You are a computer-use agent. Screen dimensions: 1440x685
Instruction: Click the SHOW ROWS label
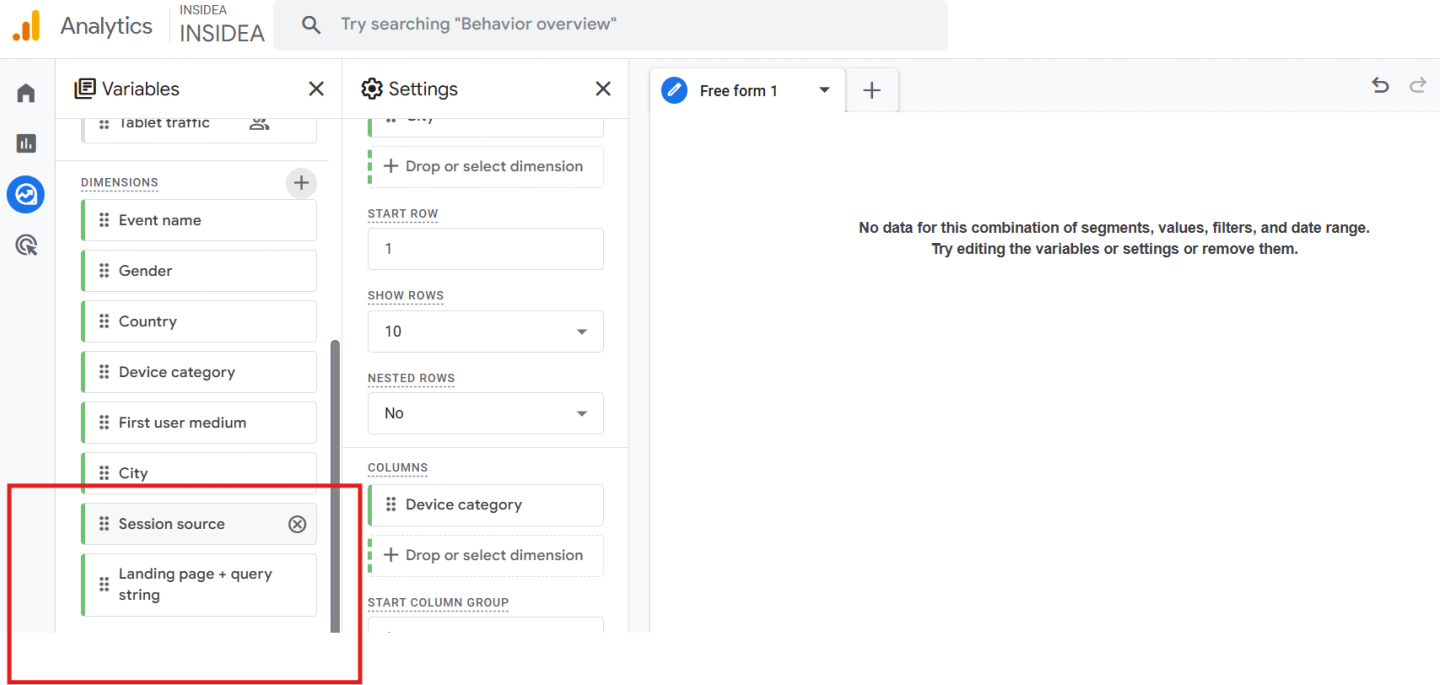[406, 296]
